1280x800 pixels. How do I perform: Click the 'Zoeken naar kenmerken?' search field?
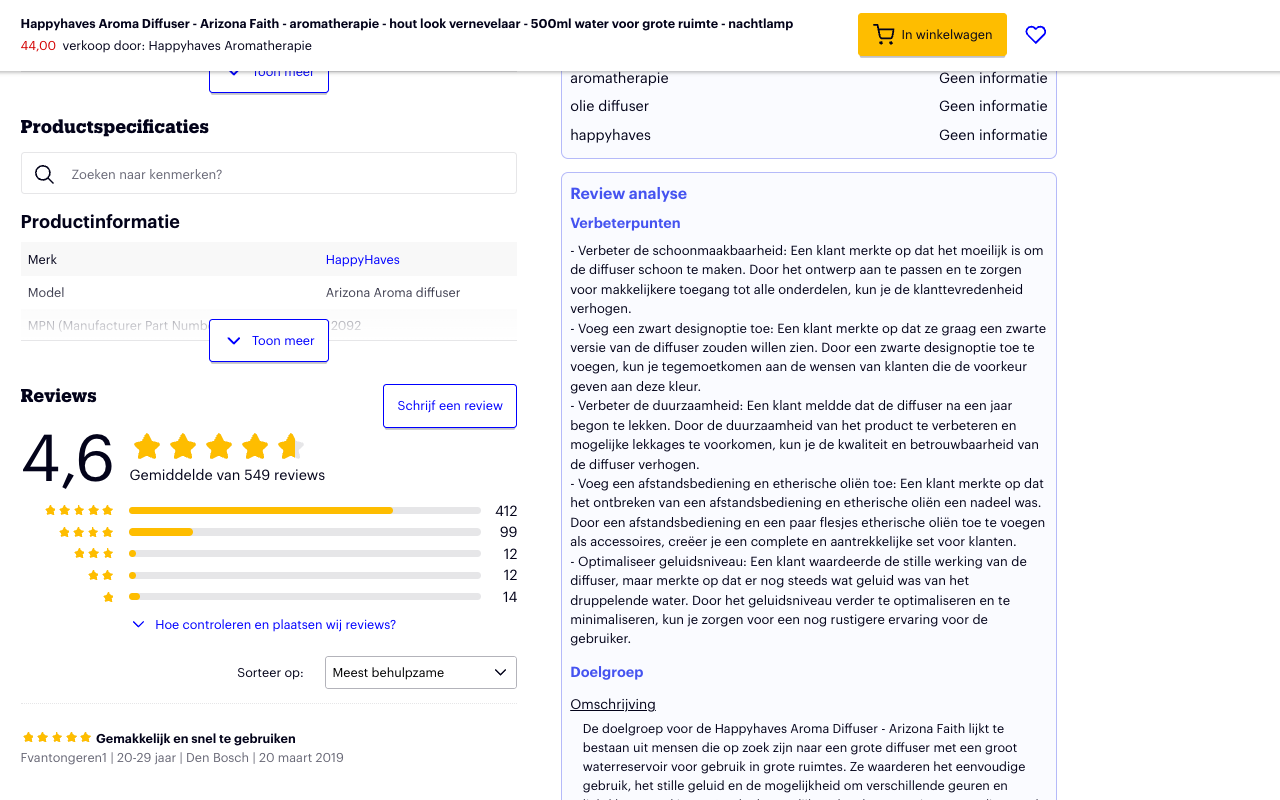(285, 174)
